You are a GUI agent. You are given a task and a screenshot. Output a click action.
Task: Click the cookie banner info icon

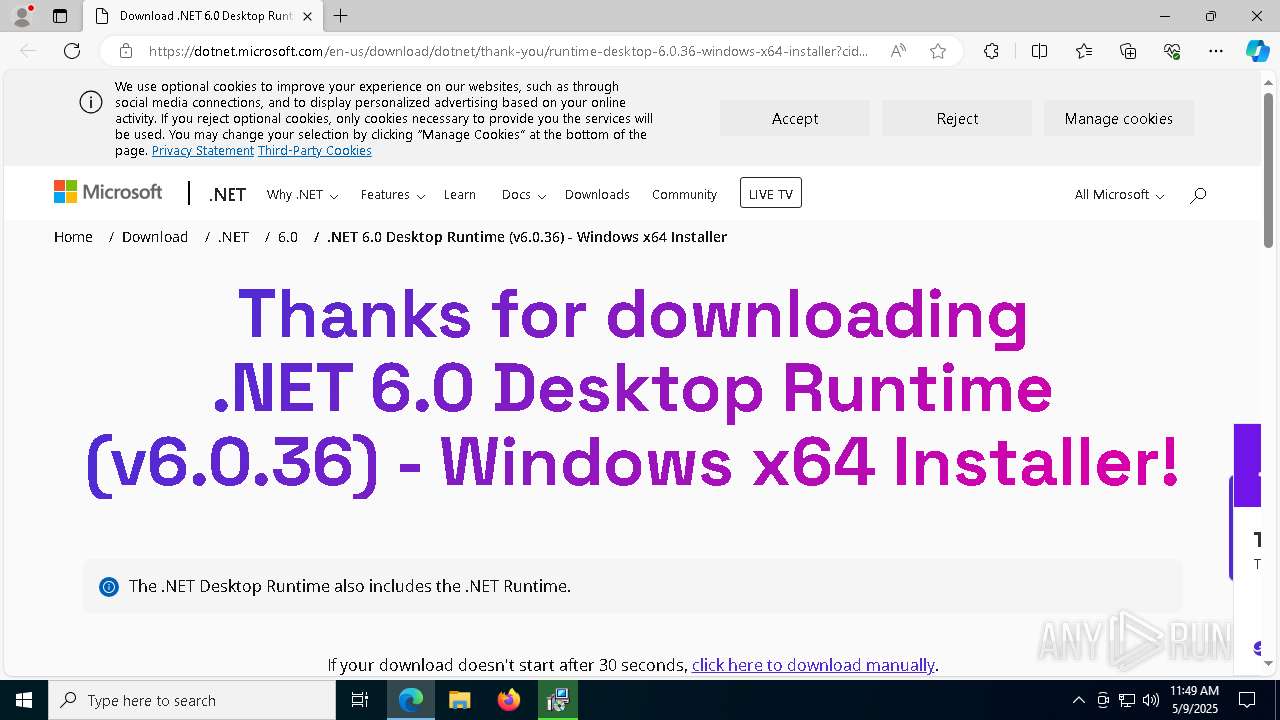point(91,102)
